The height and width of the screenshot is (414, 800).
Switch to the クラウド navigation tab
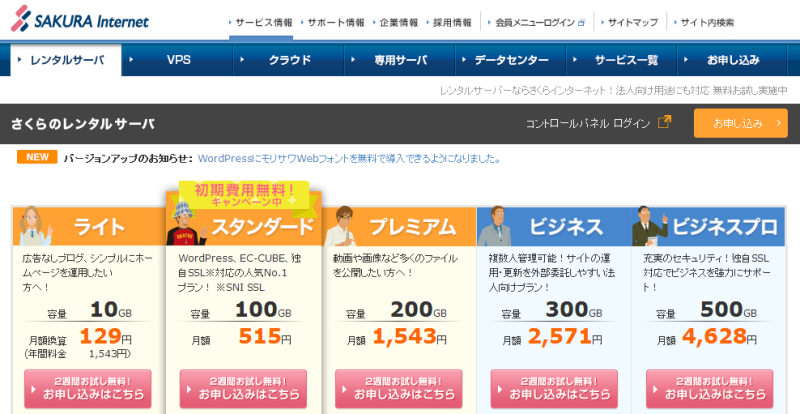289,60
